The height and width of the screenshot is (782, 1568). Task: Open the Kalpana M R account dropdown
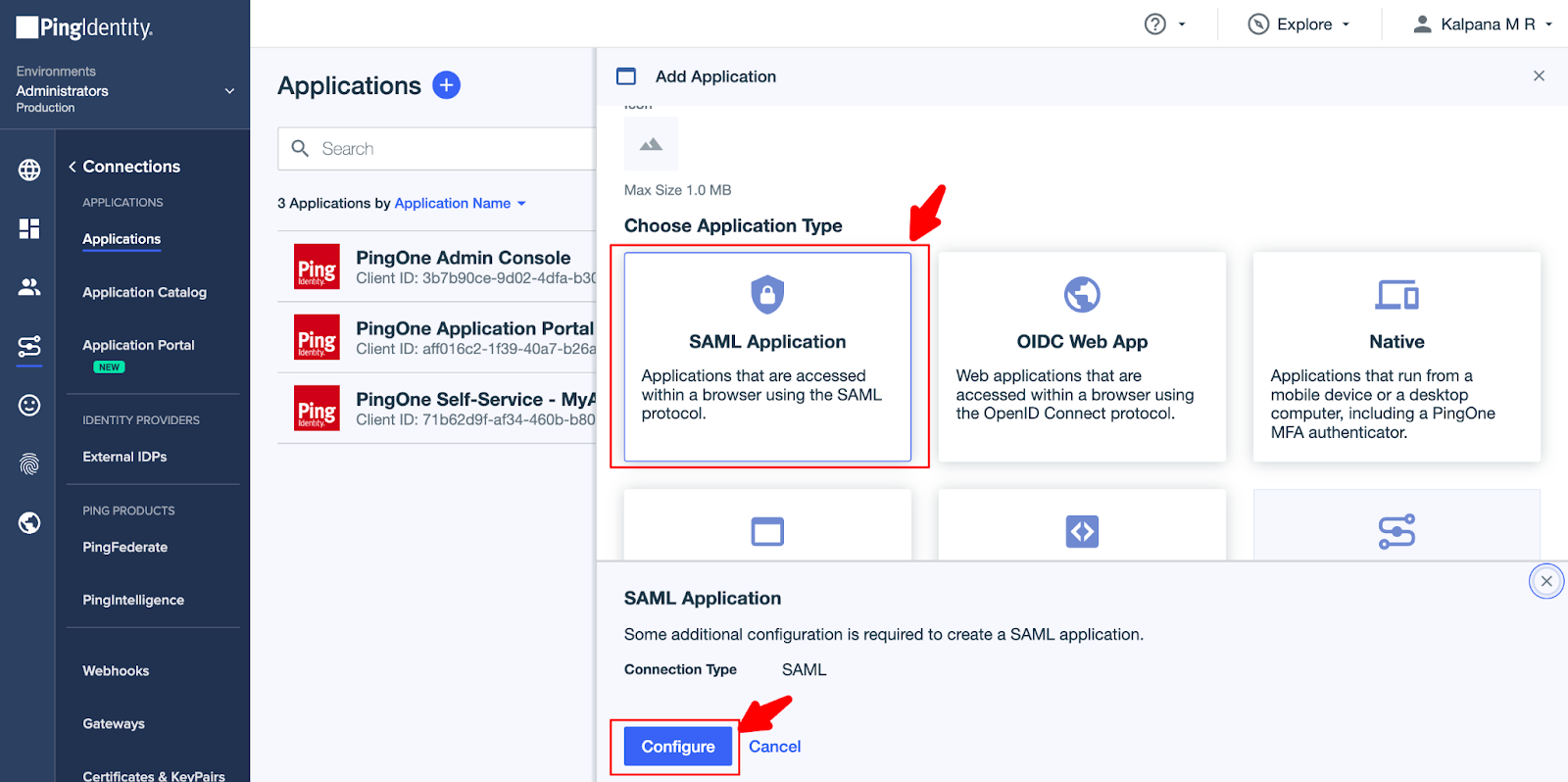coord(1548,24)
